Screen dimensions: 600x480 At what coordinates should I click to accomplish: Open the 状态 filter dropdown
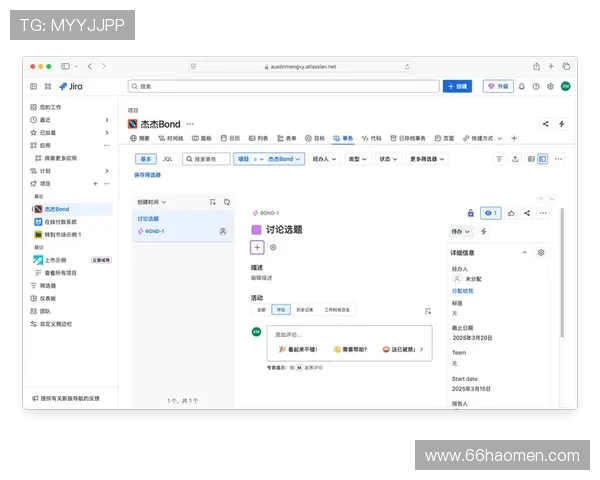pos(388,159)
